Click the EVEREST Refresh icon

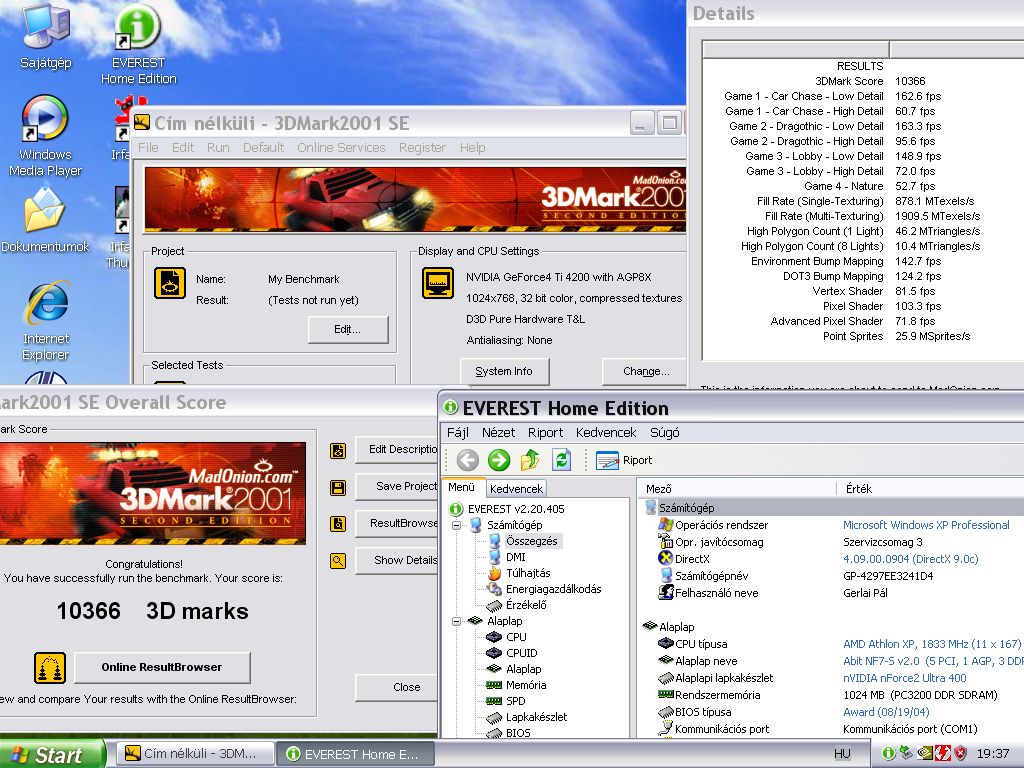(561, 460)
